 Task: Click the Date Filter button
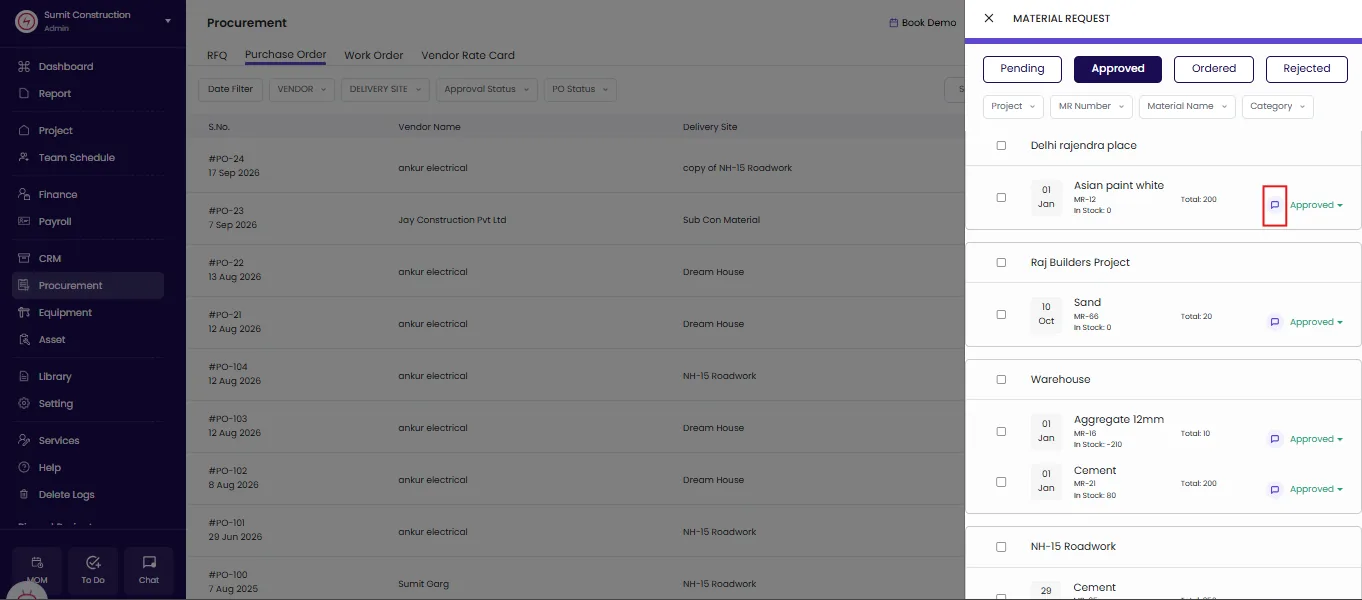pyautogui.click(x=230, y=90)
